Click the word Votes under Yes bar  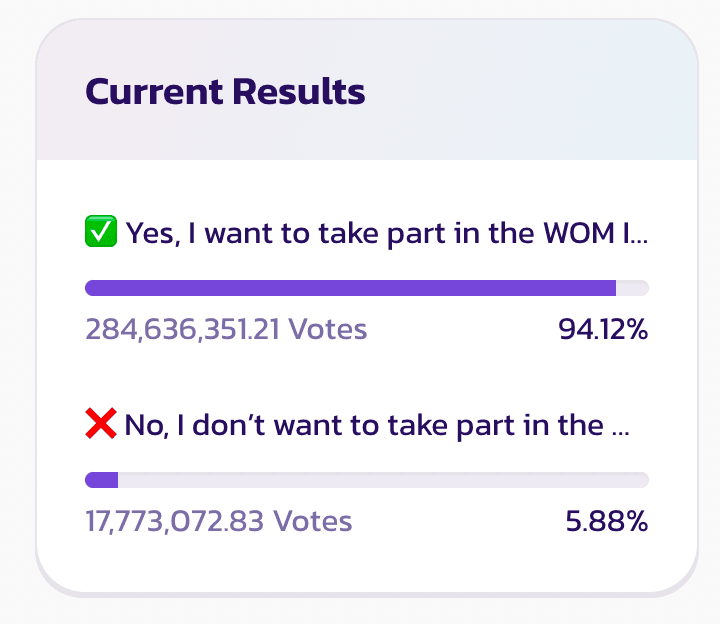pos(328,329)
